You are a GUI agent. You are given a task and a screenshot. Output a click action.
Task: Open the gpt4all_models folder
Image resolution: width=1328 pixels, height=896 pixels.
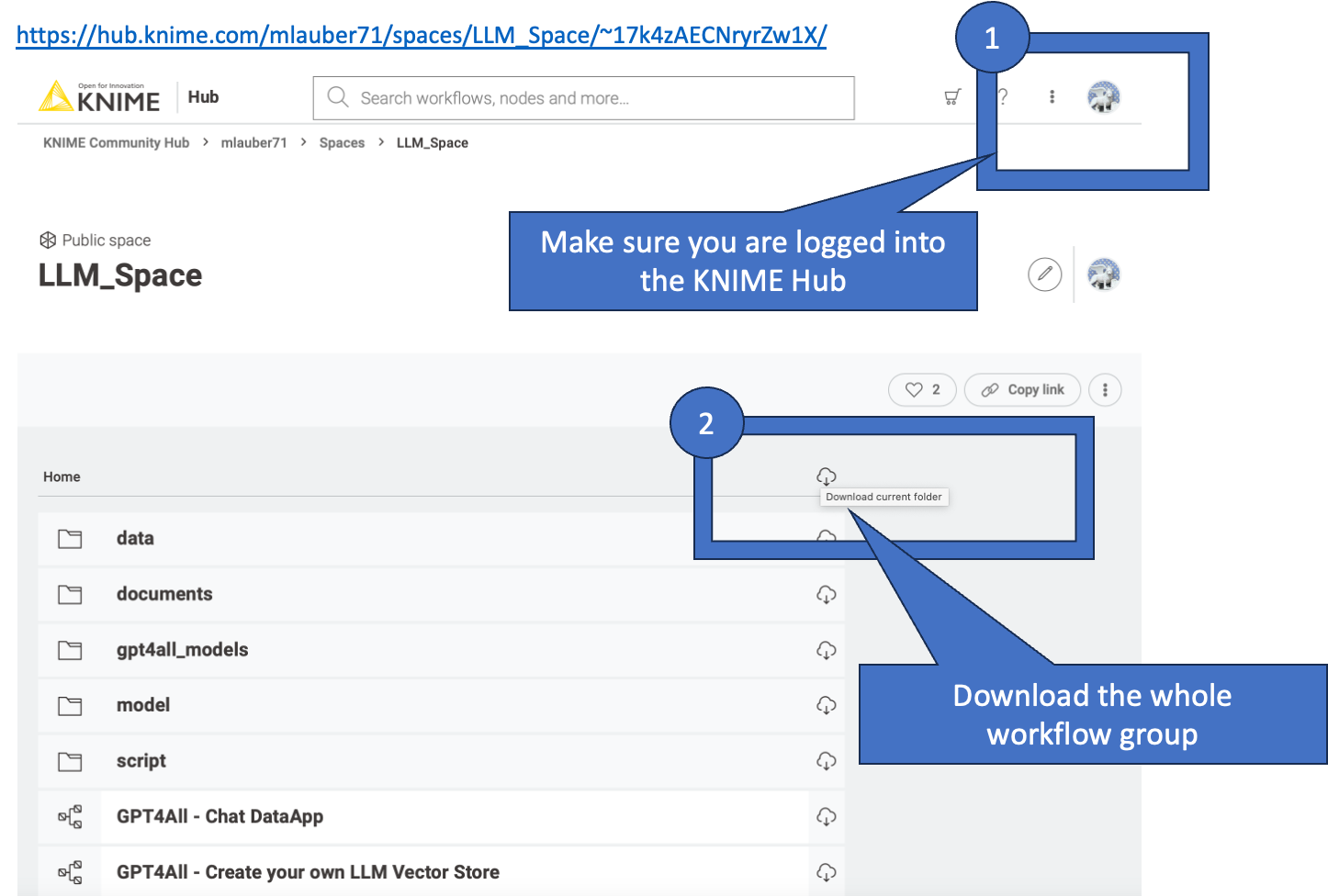(x=182, y=650)
